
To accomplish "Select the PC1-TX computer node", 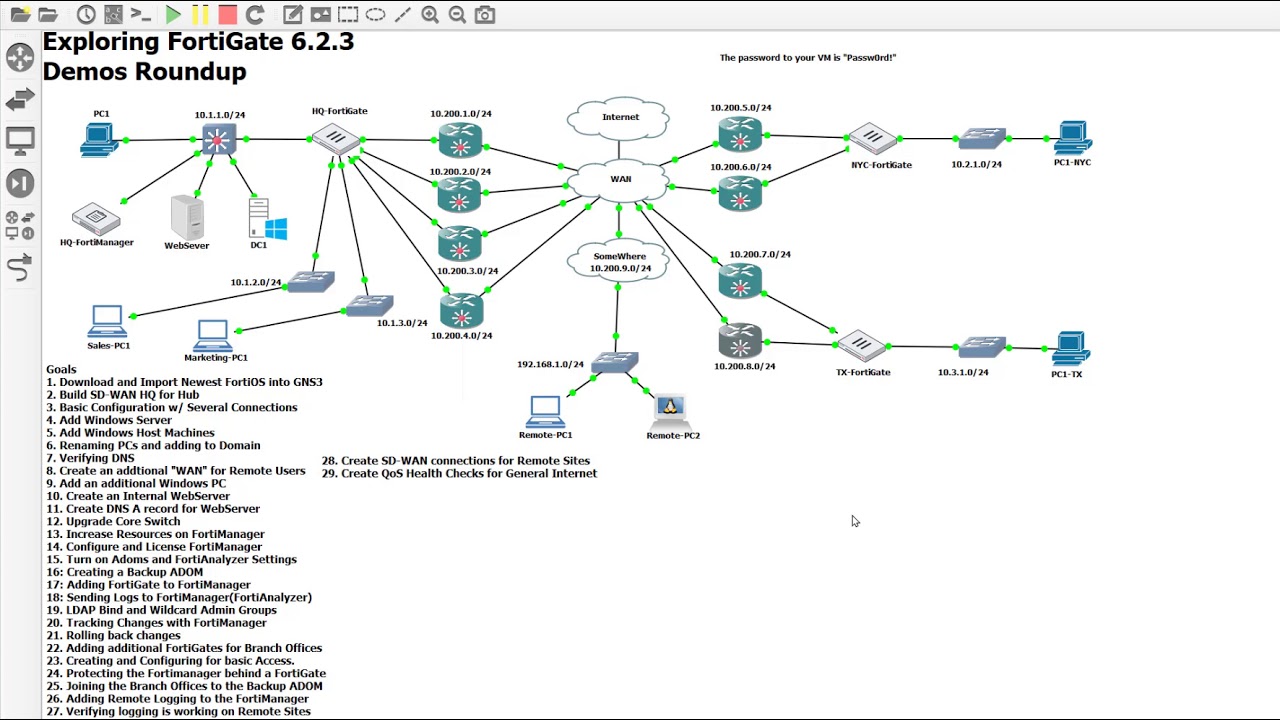I will 1070,349.
